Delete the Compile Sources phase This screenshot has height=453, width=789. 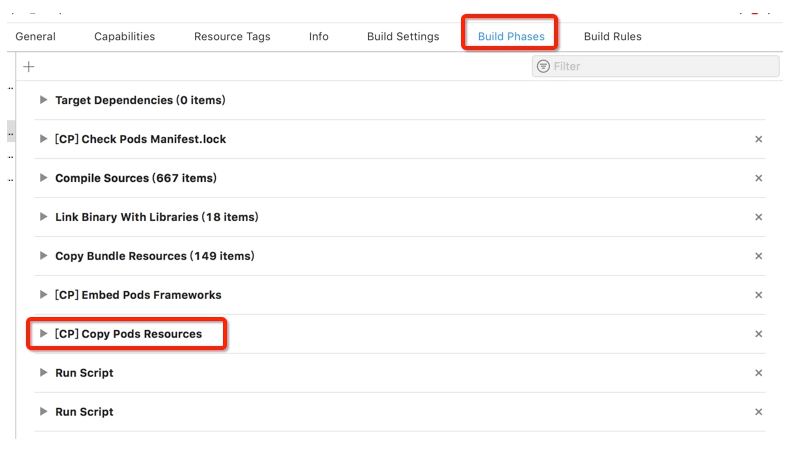pos(759,178)
